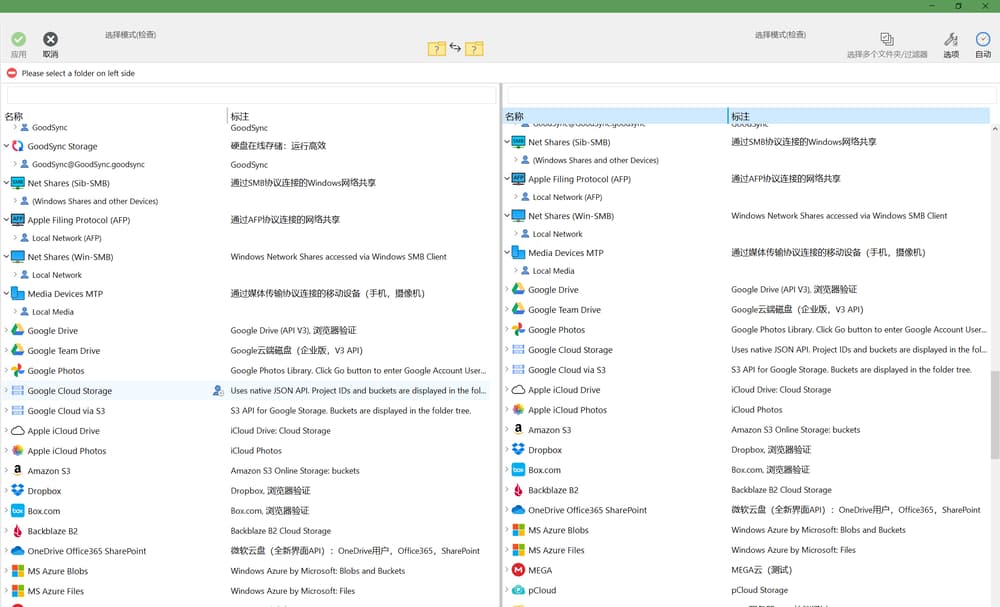Viewport: 1000px width, 607px height.
Task: Click the MEGA icon in the right pane
Action: click(x=518, y=570)
